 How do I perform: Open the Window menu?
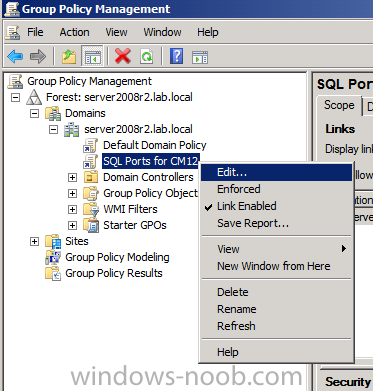coord(162,32)
